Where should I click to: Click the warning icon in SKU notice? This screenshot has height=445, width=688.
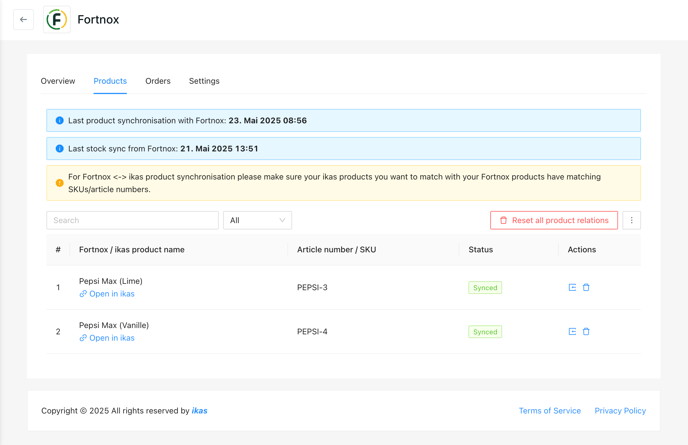59,183
